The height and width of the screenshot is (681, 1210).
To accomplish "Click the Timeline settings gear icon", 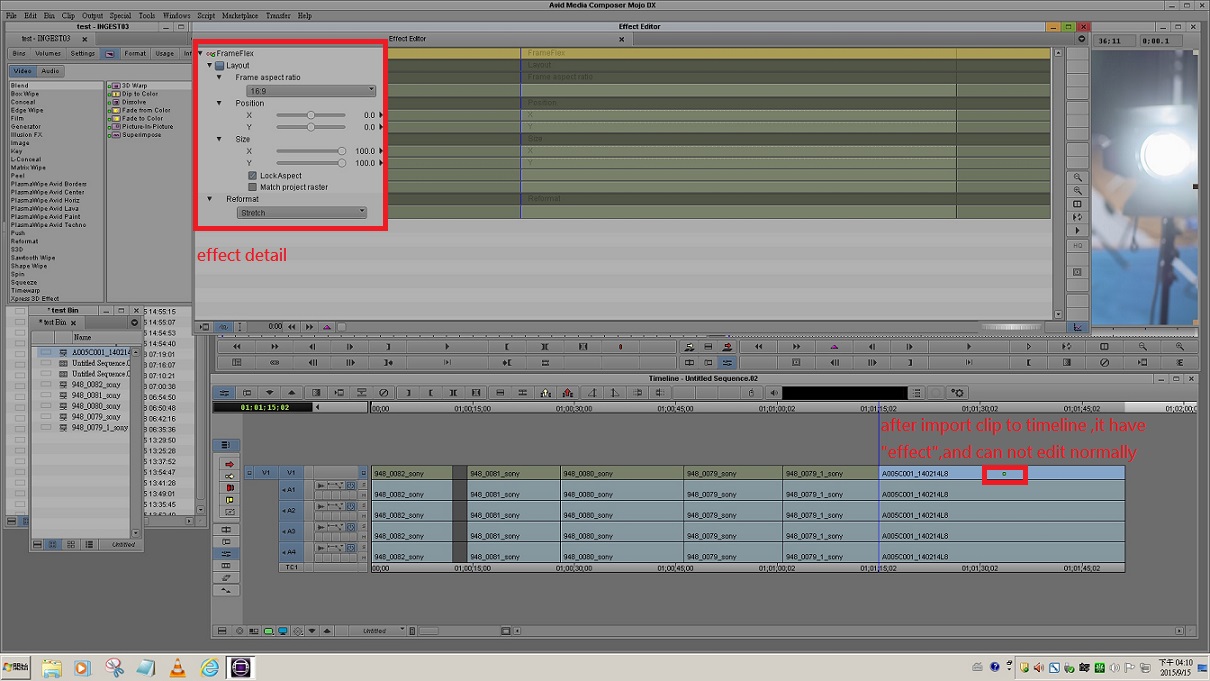I will tap(958, 393).
